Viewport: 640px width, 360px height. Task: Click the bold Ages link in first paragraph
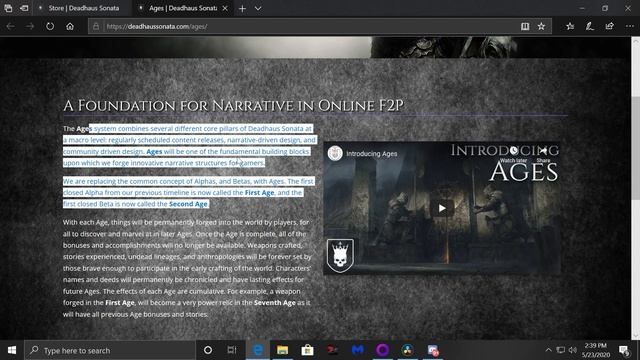click(154, 151)
